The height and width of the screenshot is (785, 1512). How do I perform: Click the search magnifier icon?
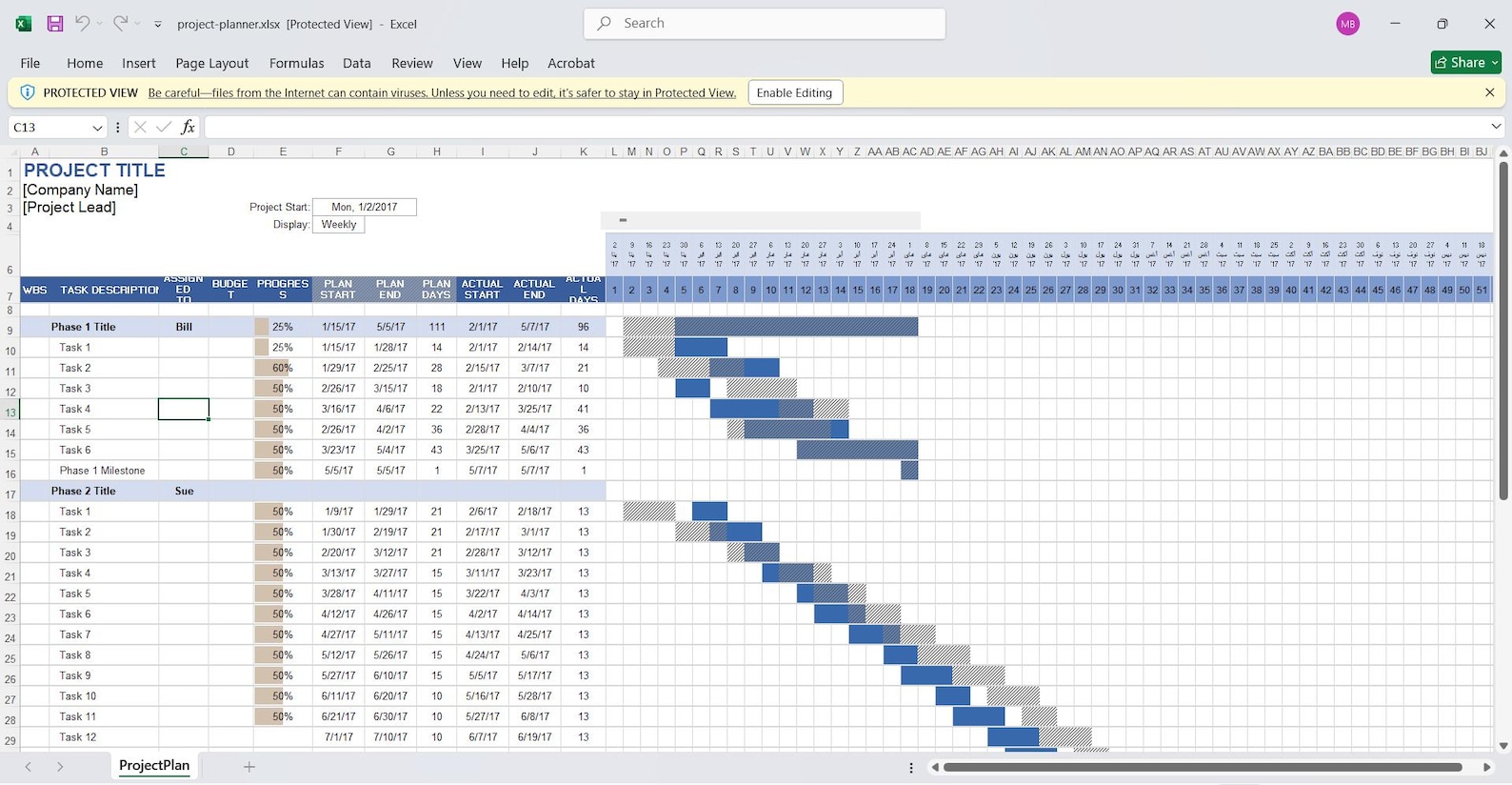[605, 23]
